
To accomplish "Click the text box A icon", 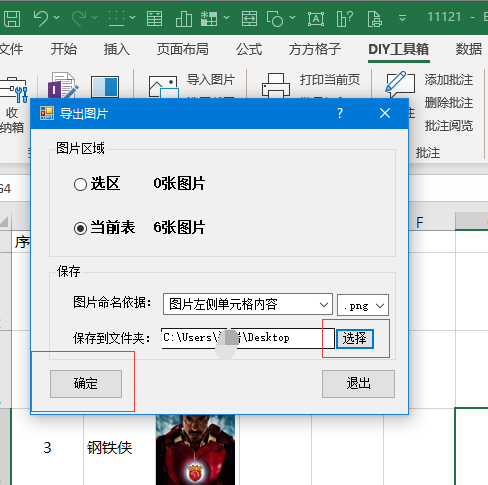I will coord(316,19).
